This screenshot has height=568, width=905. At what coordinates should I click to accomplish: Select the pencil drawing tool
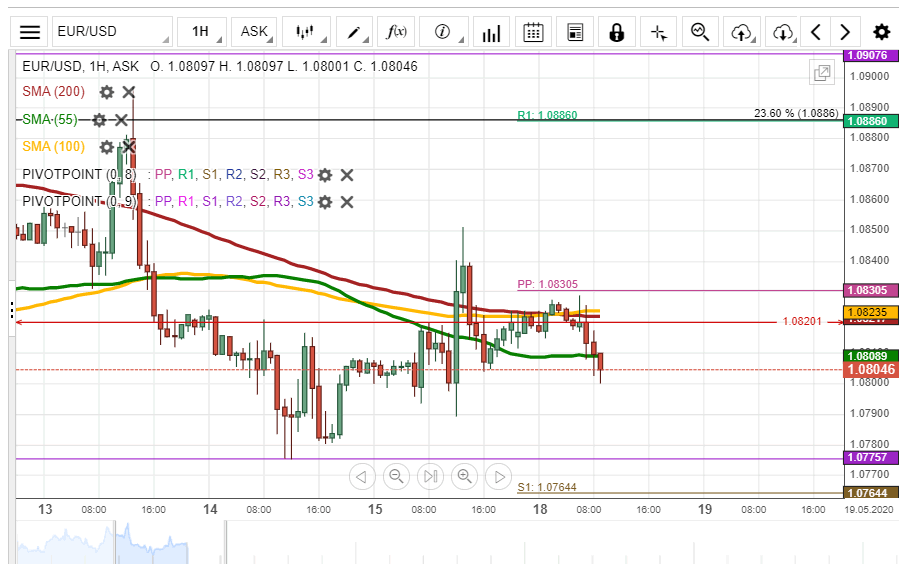(x=354, y=32)
